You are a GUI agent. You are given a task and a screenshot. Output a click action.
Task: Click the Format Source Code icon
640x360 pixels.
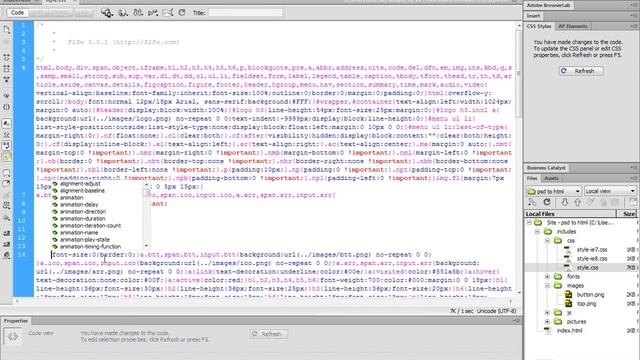click(x=7, y=256)
